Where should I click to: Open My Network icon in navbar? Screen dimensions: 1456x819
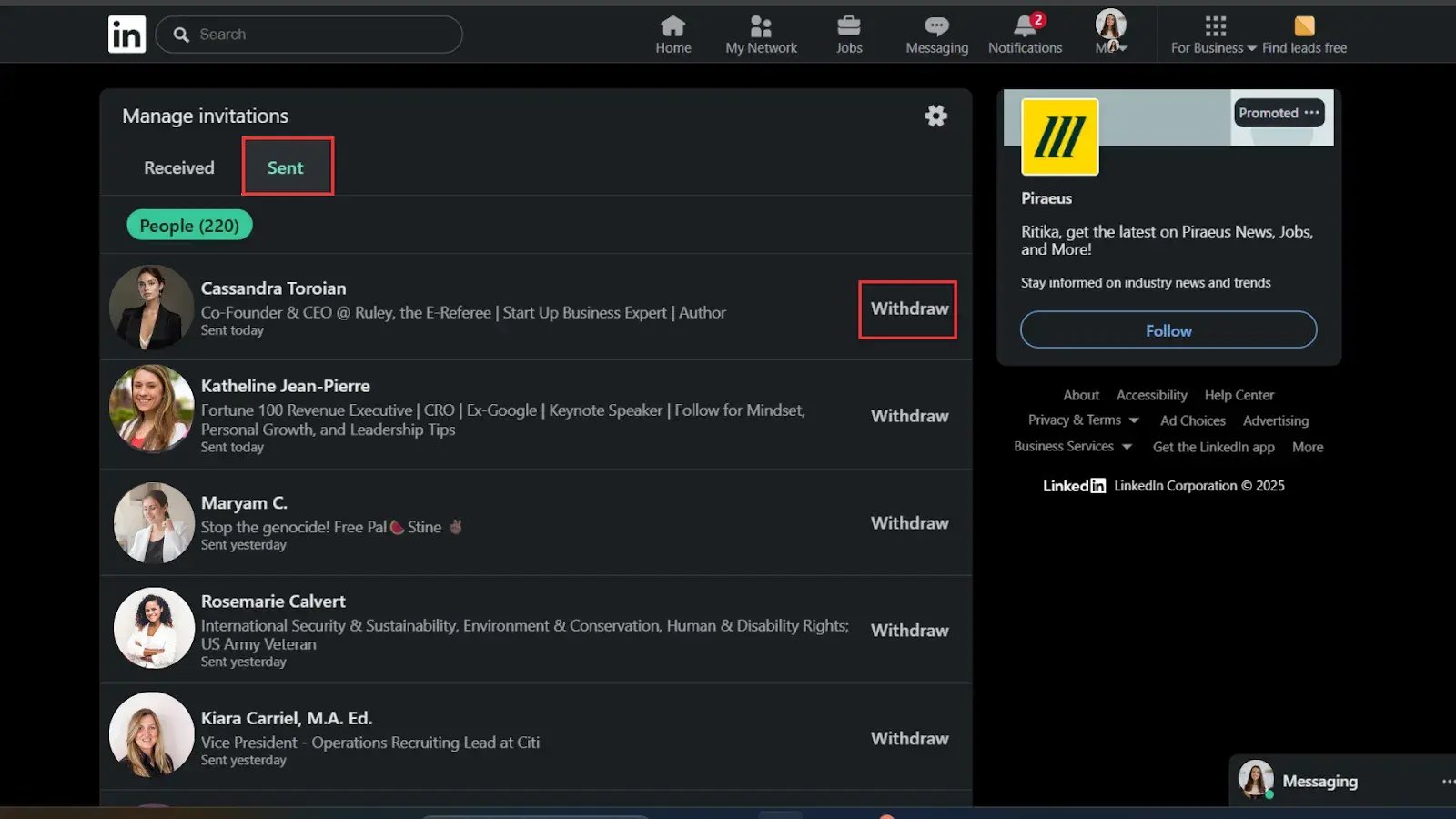coord(761,26)
